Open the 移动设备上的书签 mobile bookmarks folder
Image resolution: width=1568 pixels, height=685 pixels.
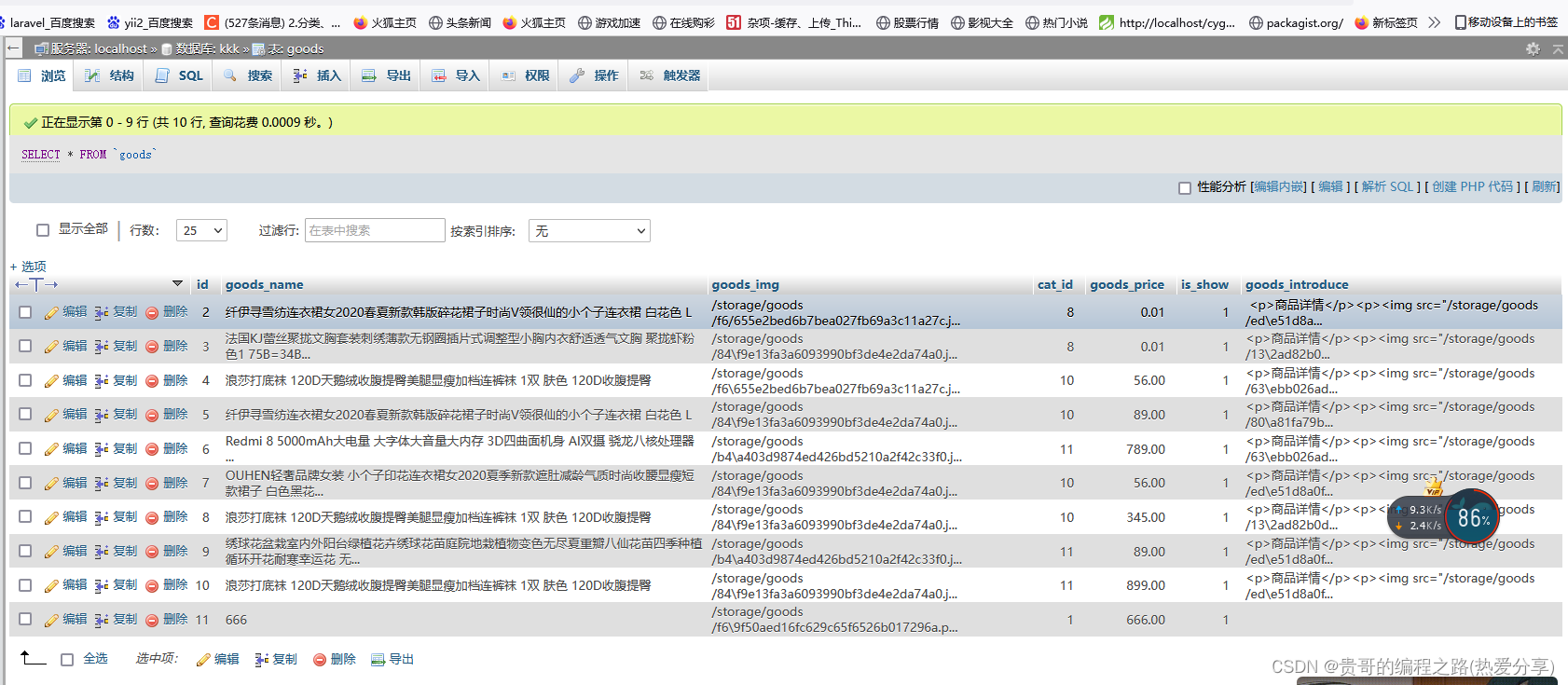[1506, 22]
